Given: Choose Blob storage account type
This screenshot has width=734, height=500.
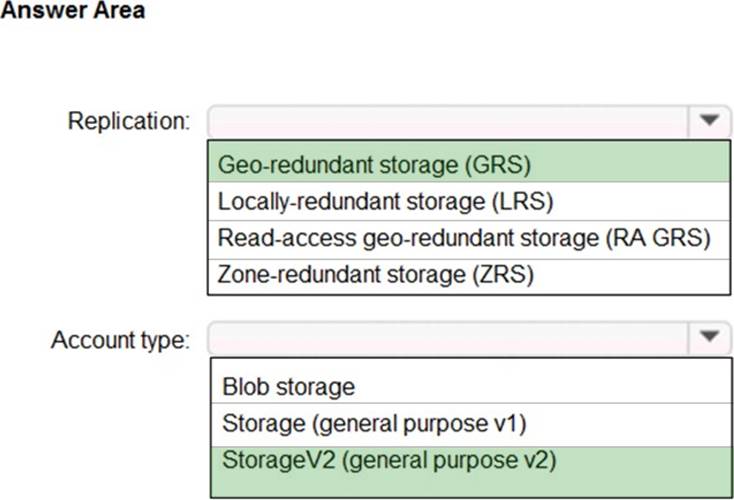Looking at the screenshot, I should (289, 386).
